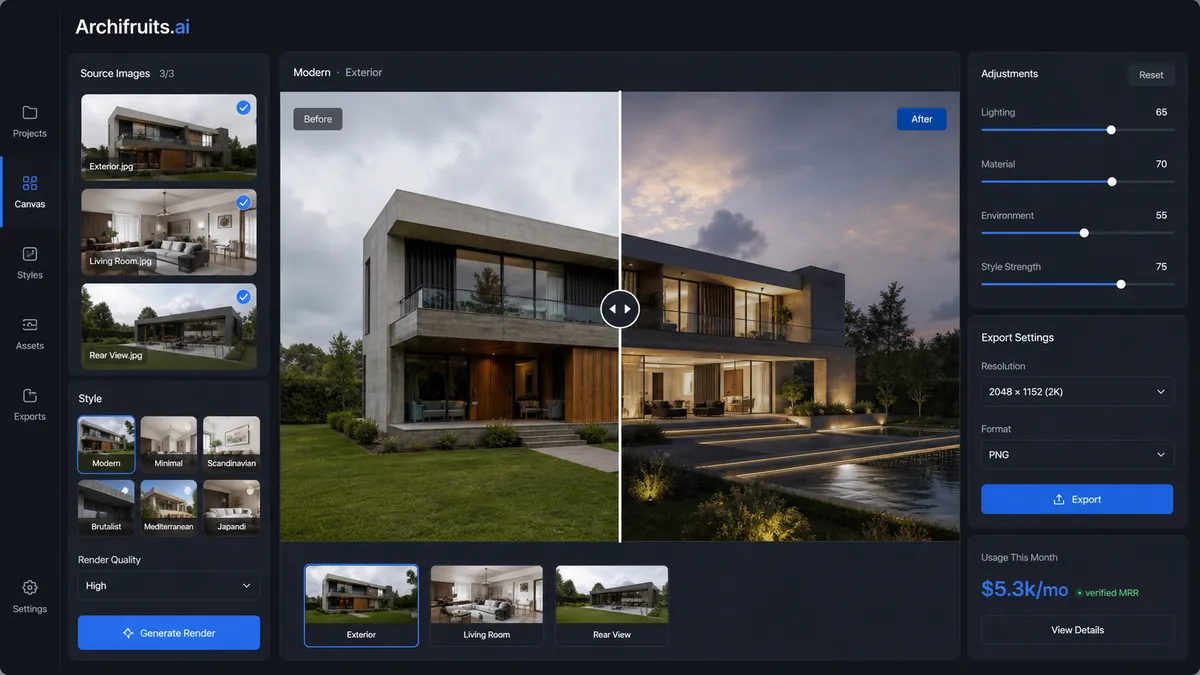The height and width of the screenshot is (675, 1200).
Task: Click the upload icon on Export button
Action: coord(1059,500)
